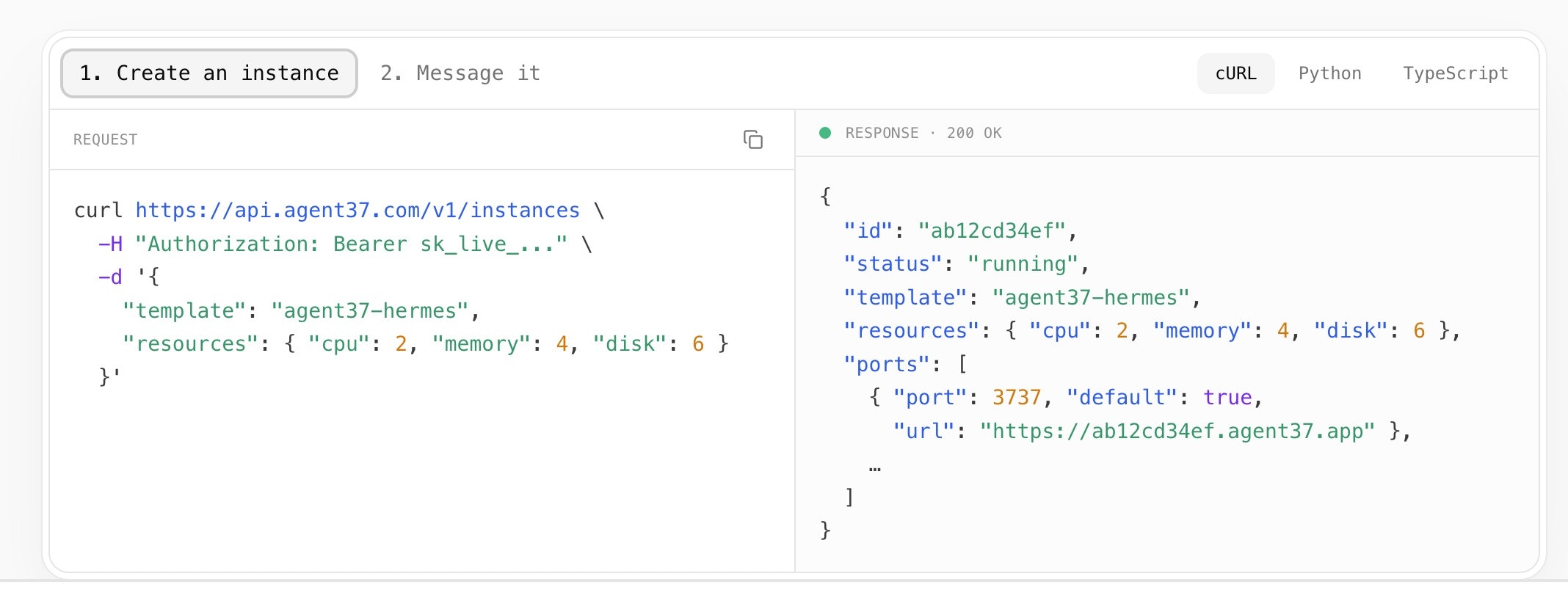Click the -d flag in request
This screenshot has height=590, width=1568.
click(110, 277)
